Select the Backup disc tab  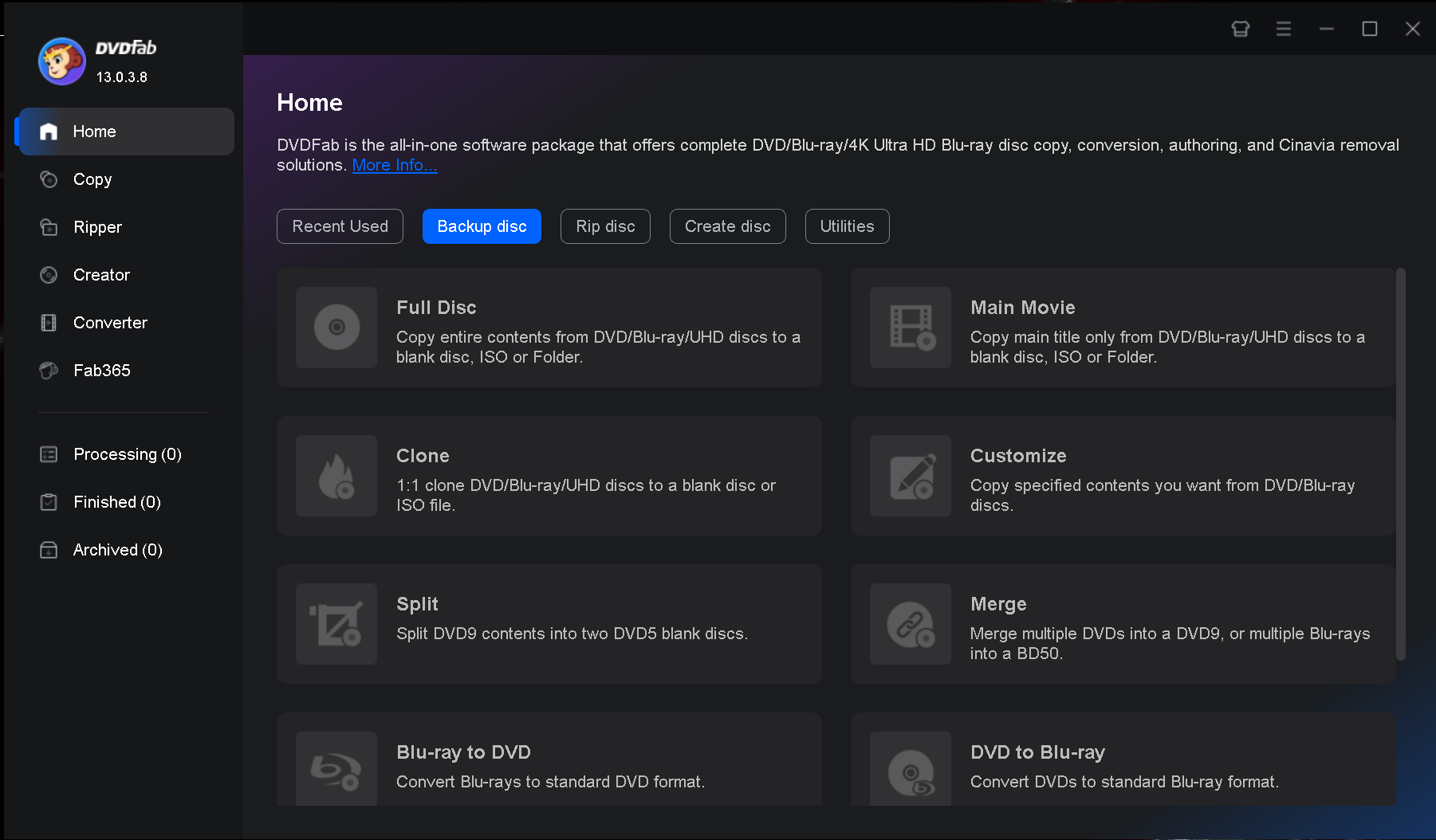pyautogui.click(x=482, y=226)
